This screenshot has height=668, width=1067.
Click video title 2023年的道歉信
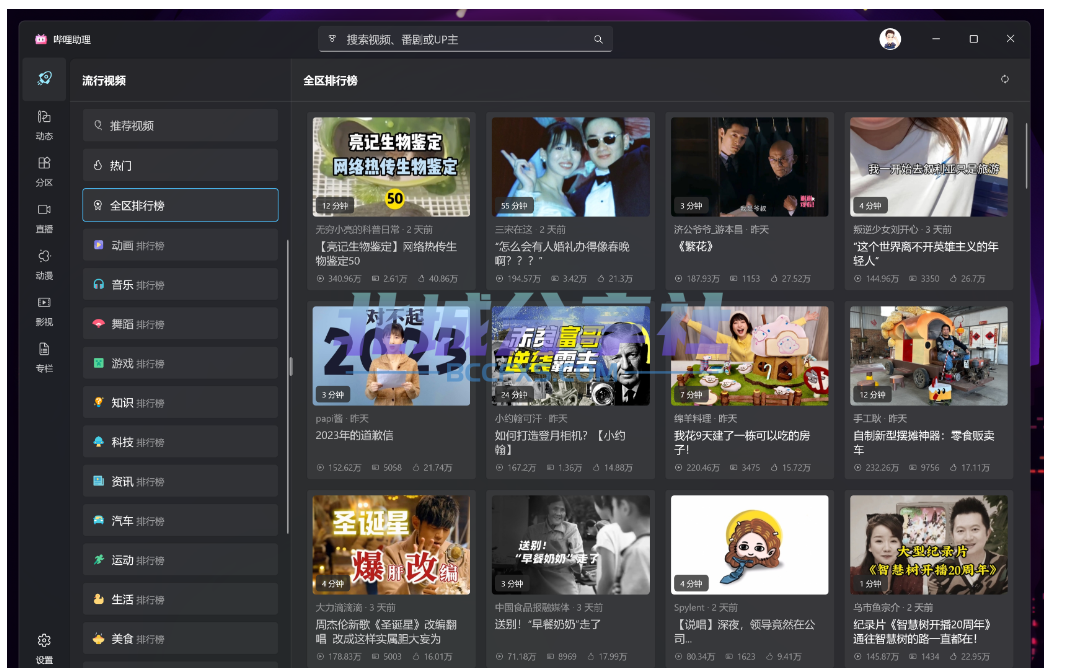click(354, 435)
